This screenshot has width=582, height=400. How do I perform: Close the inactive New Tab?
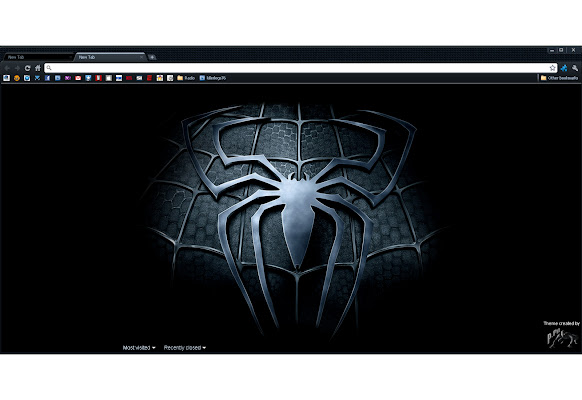pyautogui.click(x=71, y=57)
